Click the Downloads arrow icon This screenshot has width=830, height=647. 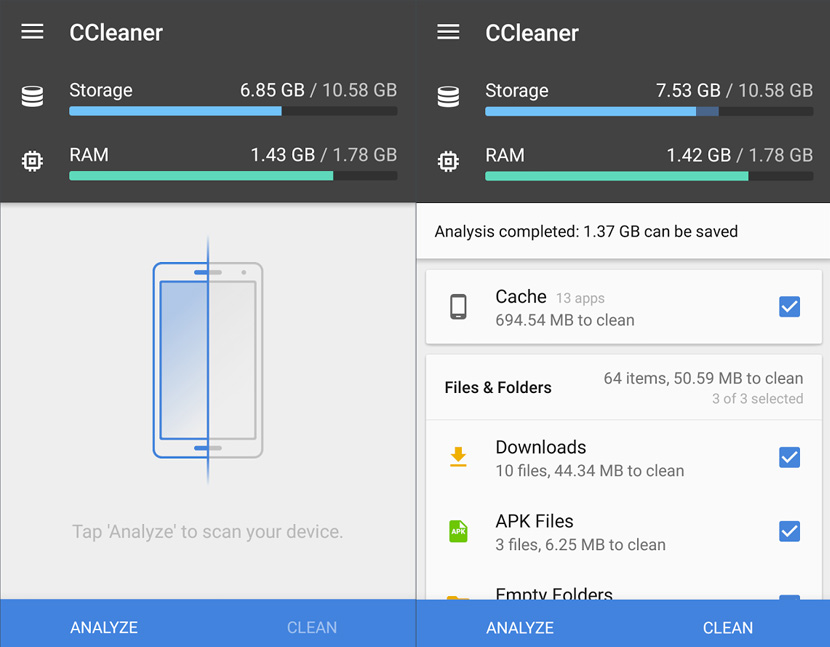point(460,457)
